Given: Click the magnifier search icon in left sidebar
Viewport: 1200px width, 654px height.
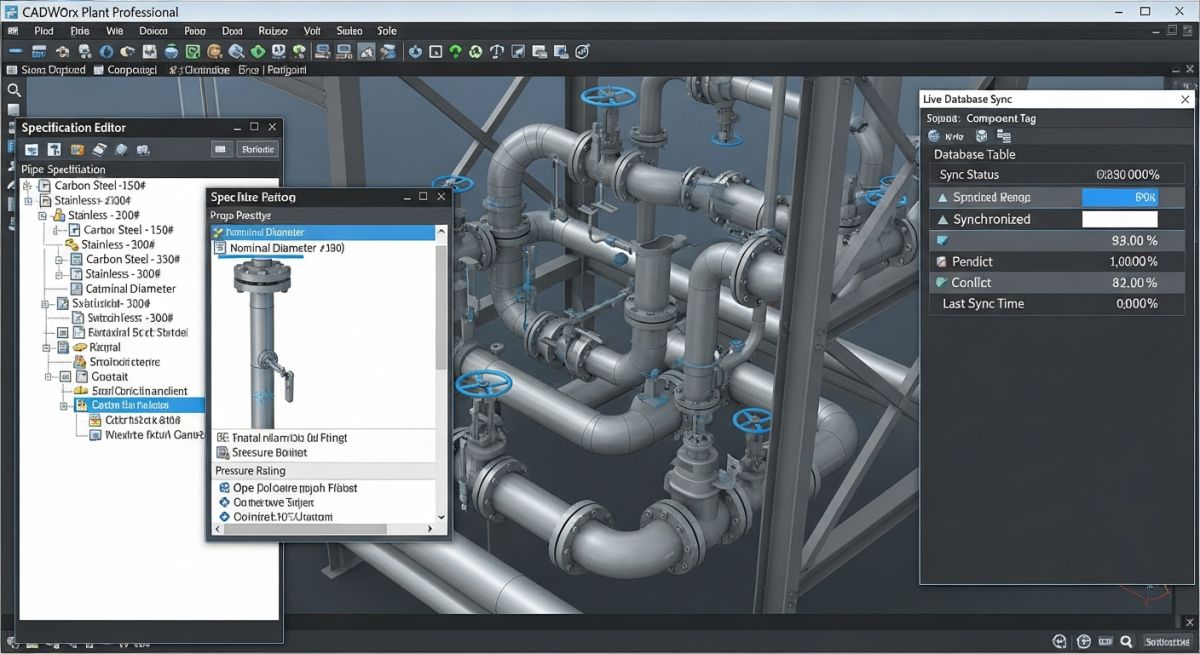Looking at the screenshot, I should (14, 90).
